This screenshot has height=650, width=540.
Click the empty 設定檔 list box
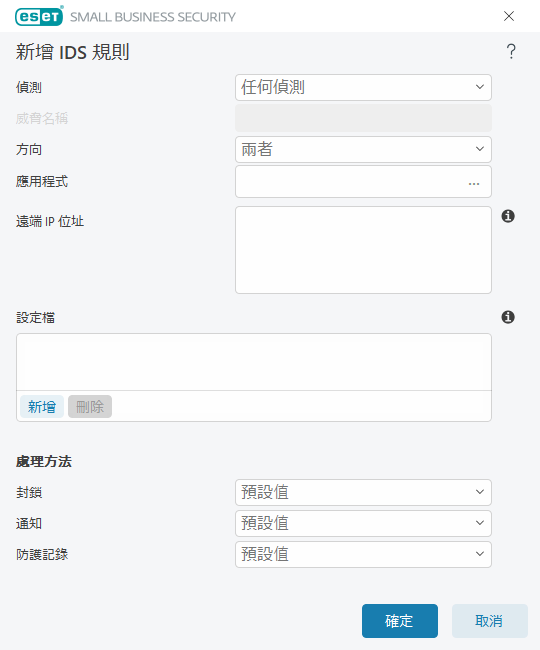(254, 362)
